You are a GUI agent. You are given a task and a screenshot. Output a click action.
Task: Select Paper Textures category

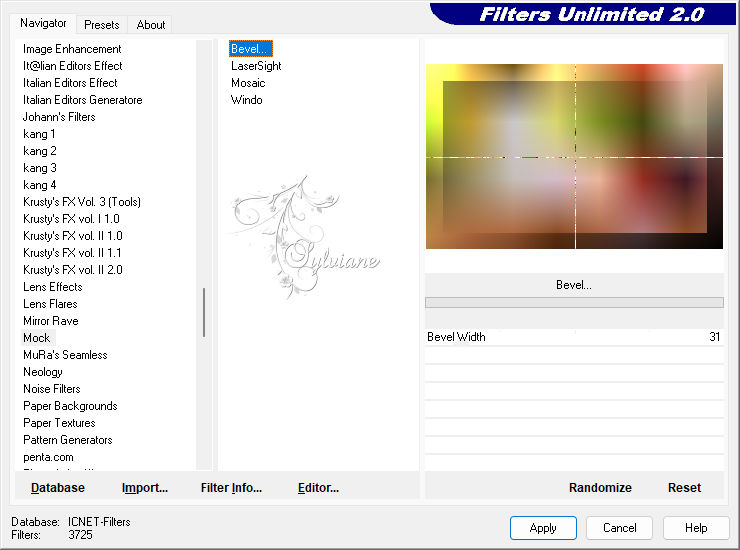[x=59, y=423]
